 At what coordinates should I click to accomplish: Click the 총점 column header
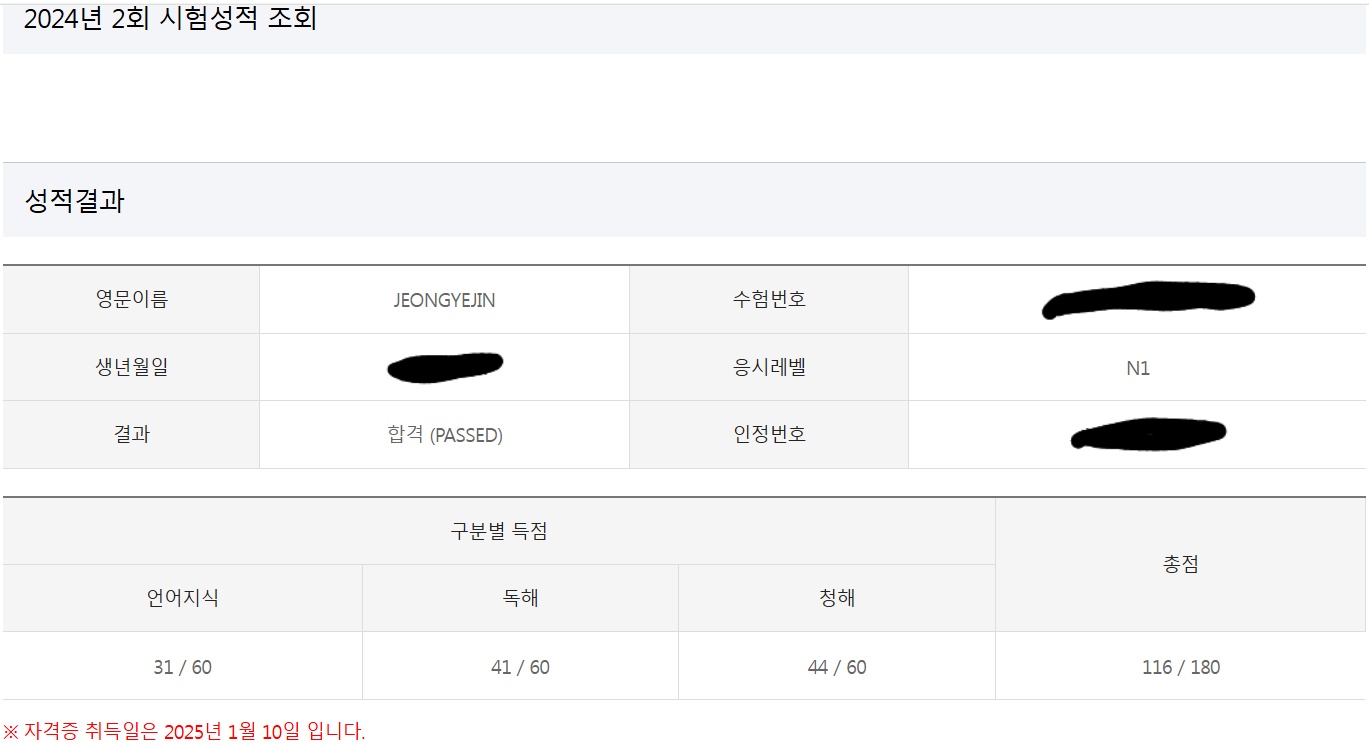click(1180, 565)
